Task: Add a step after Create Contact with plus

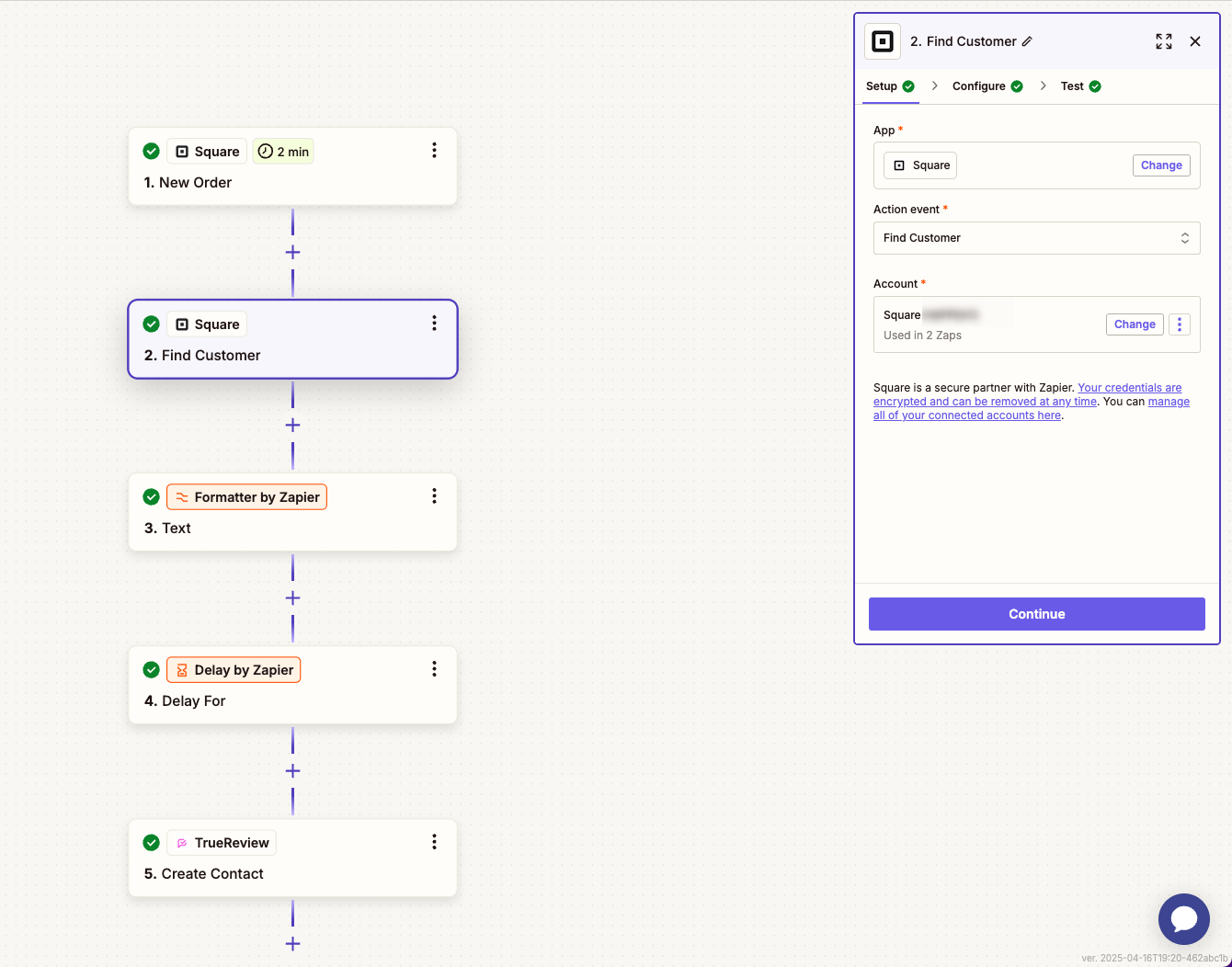Action: pyautogui.click(x=292, y=943)
